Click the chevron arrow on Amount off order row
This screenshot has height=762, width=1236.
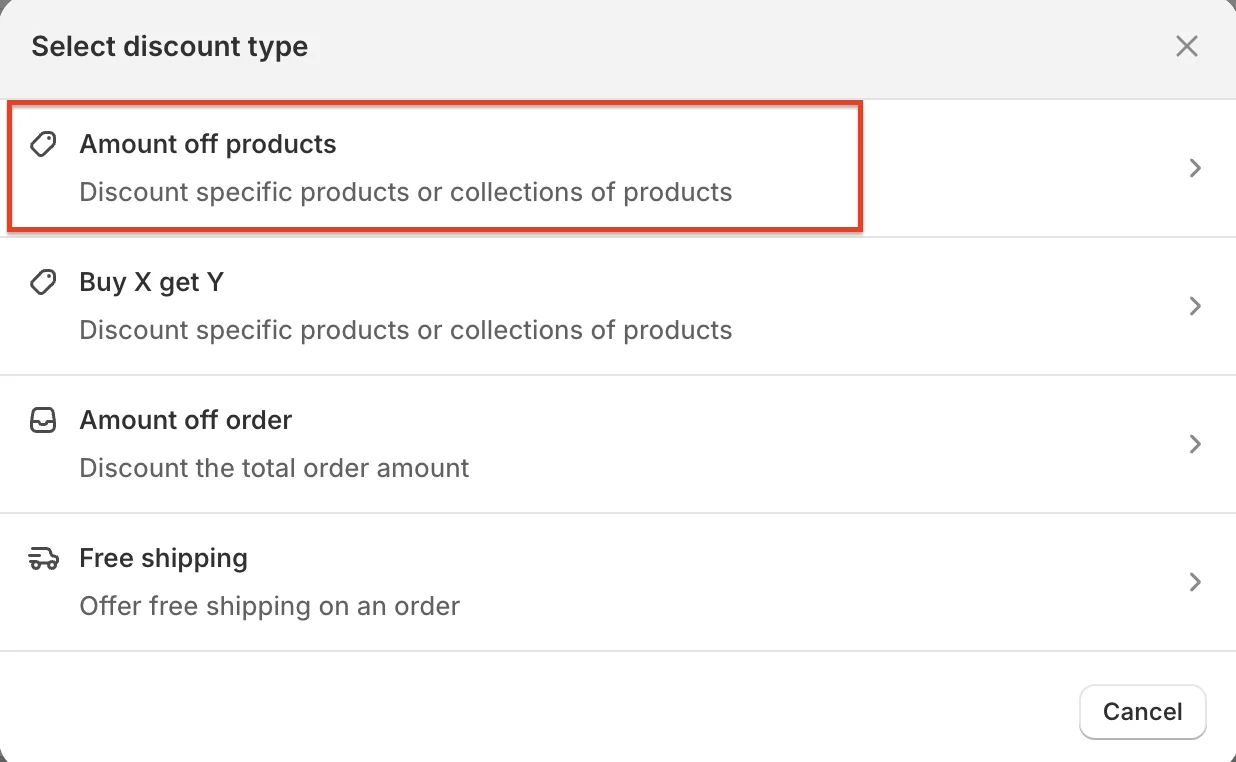pos(1194,444)
